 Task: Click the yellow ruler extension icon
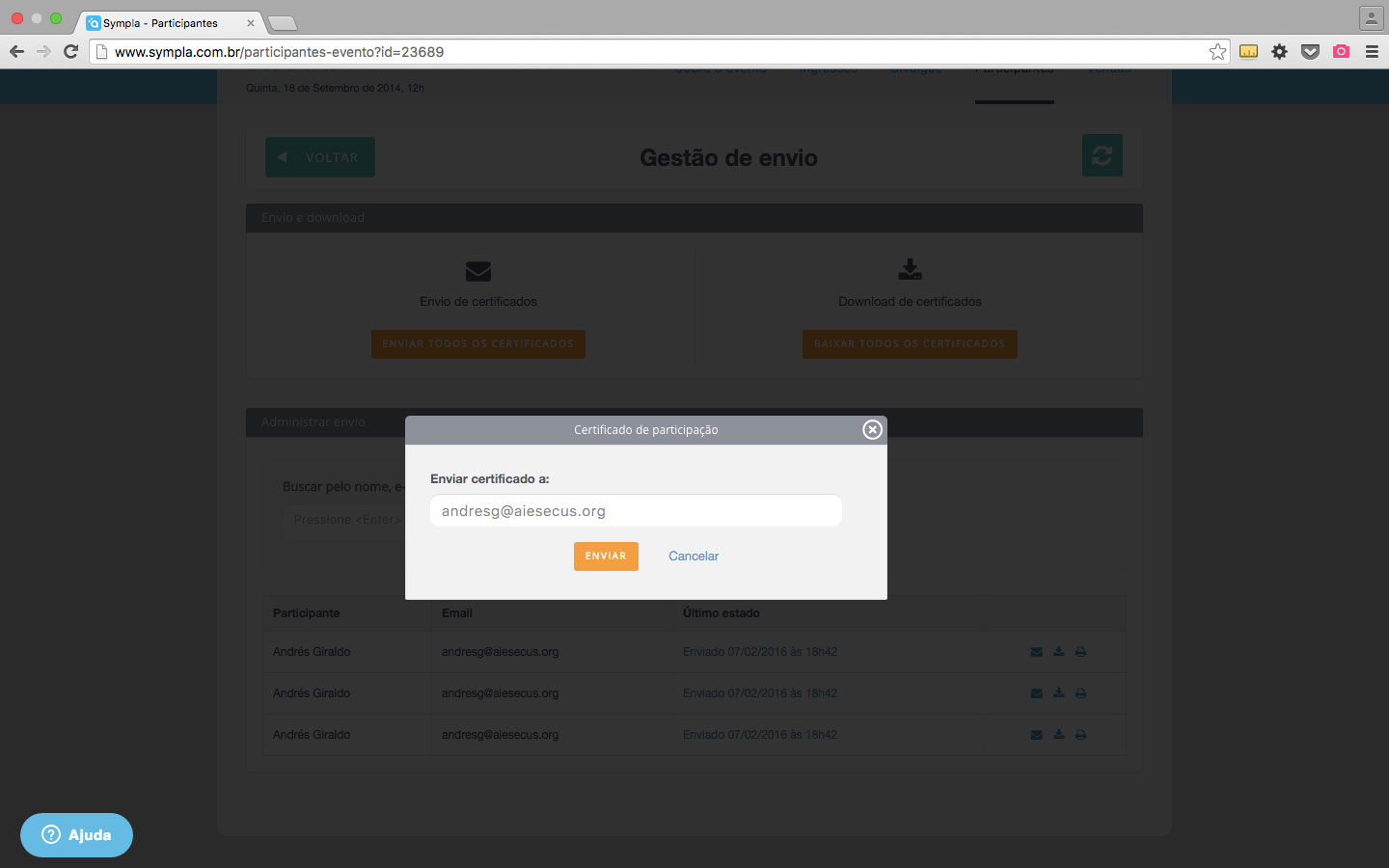1248,52
